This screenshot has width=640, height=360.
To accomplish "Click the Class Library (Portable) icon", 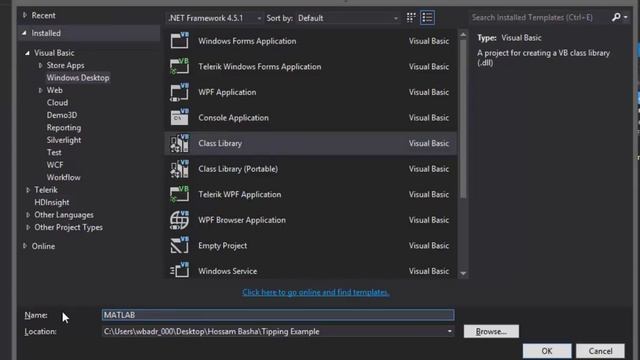I will click(180, 169).
